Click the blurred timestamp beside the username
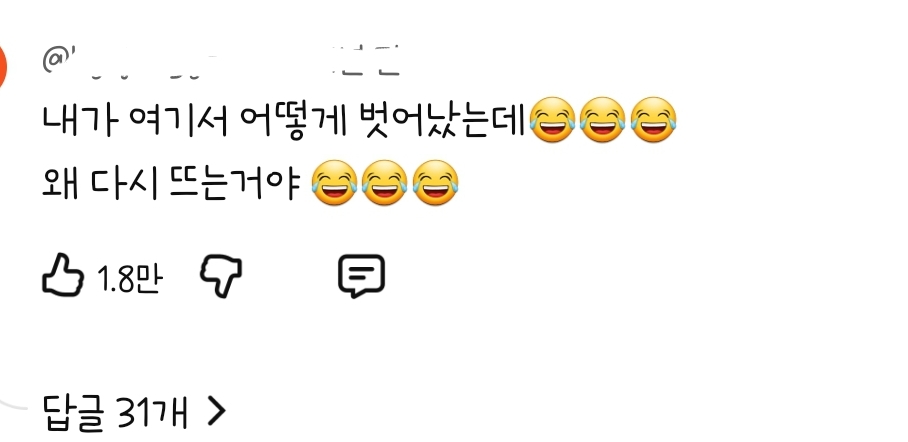908x442 pixels. tap(366, 61)
